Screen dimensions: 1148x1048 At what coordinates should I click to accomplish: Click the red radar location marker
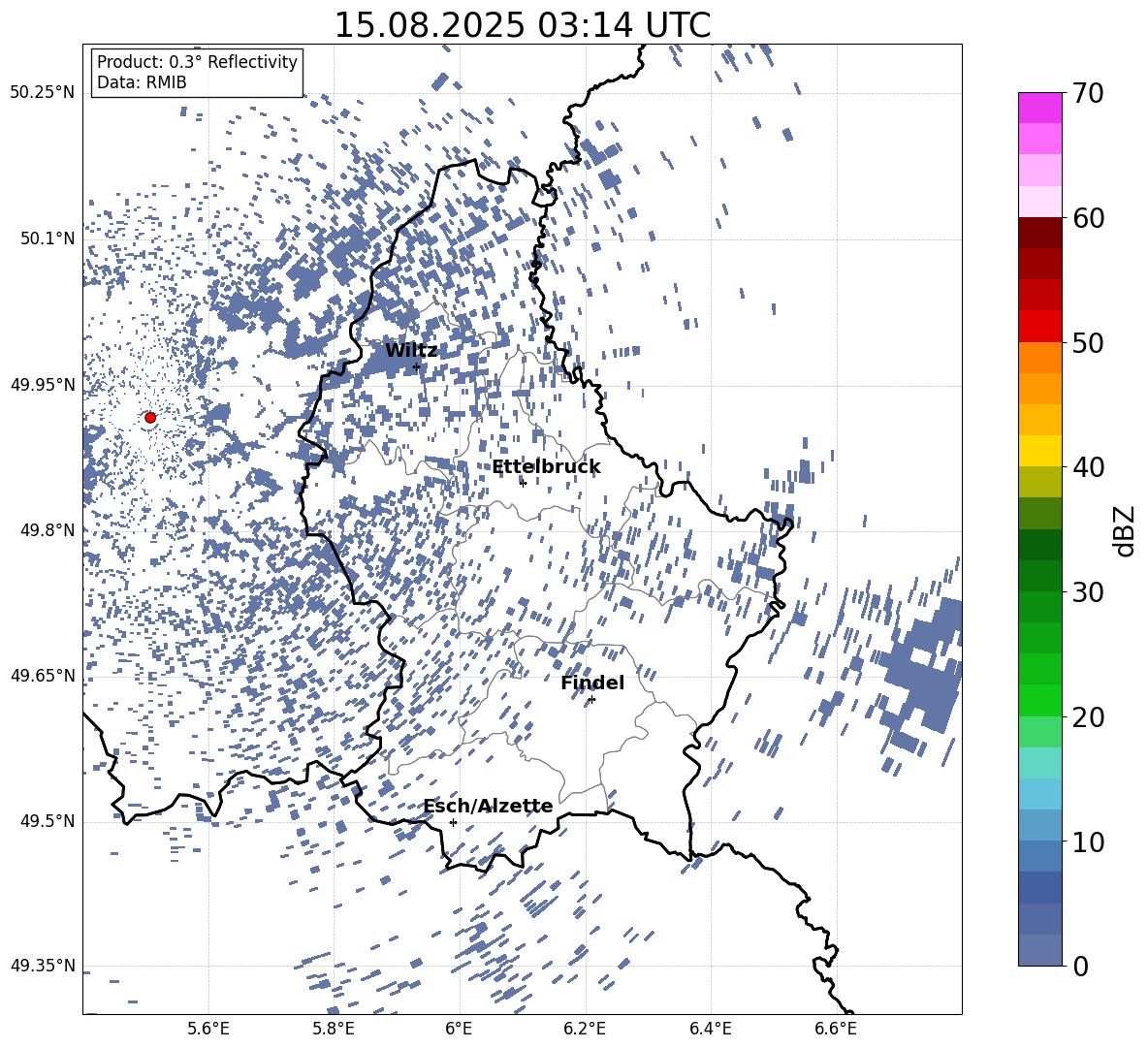(x=150, y=418)
